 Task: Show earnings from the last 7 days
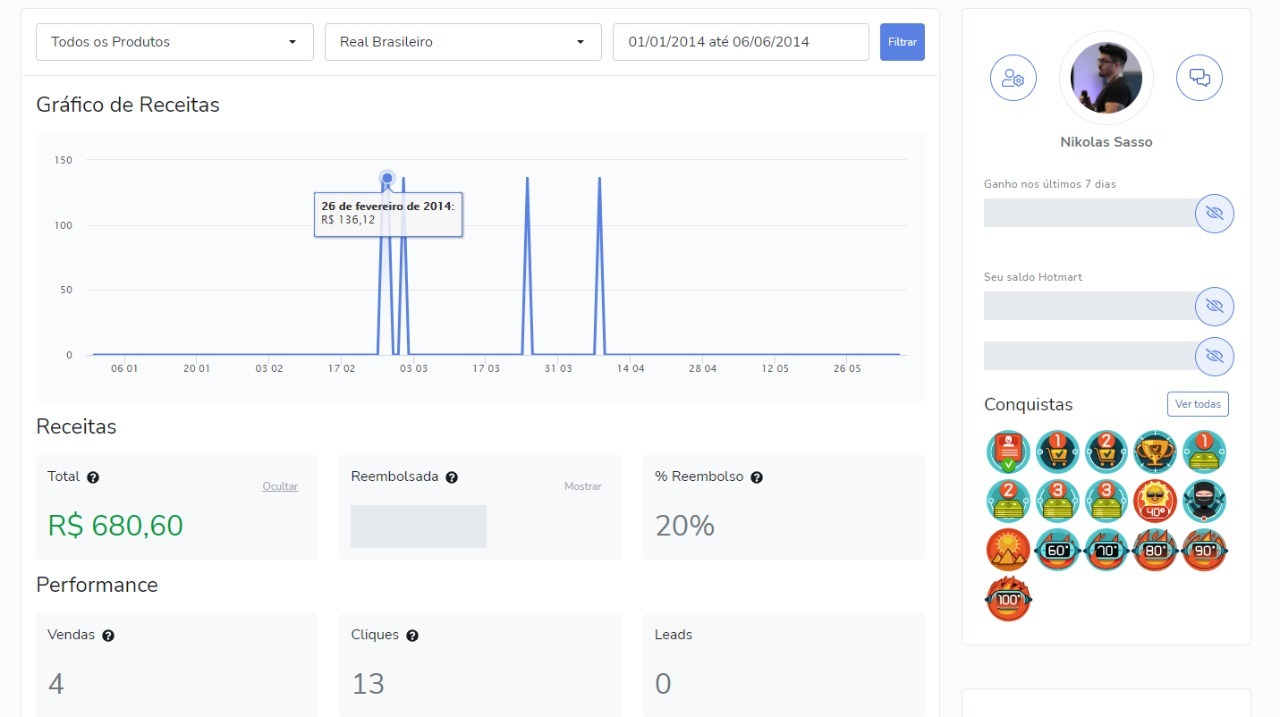tap(1214, 213)
